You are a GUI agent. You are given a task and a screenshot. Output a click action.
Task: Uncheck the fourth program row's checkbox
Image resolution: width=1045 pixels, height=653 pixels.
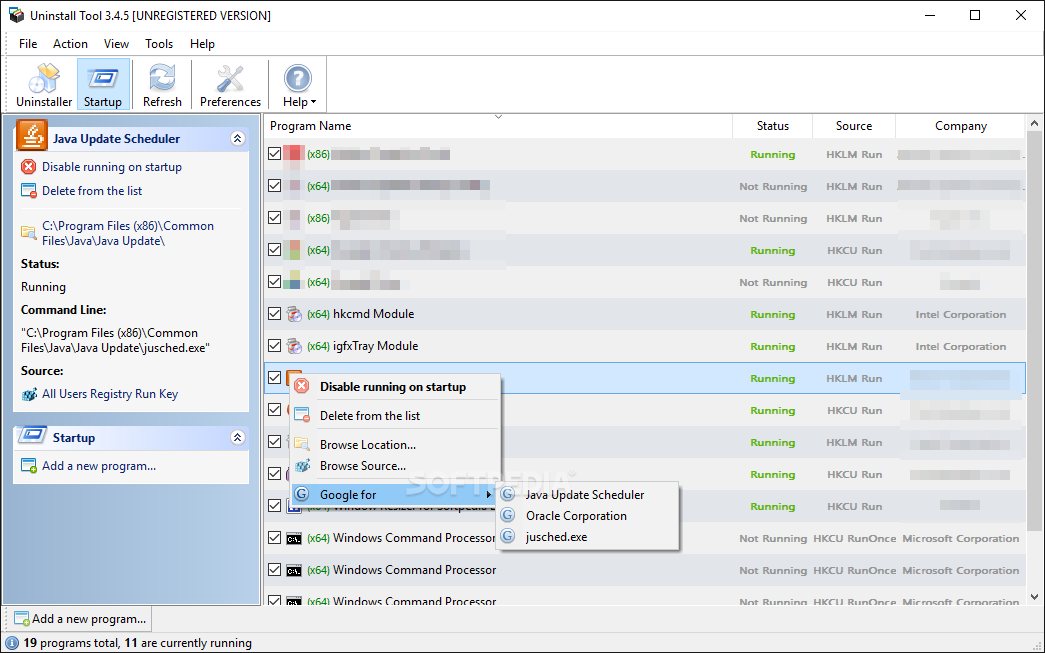coord(274,250)
